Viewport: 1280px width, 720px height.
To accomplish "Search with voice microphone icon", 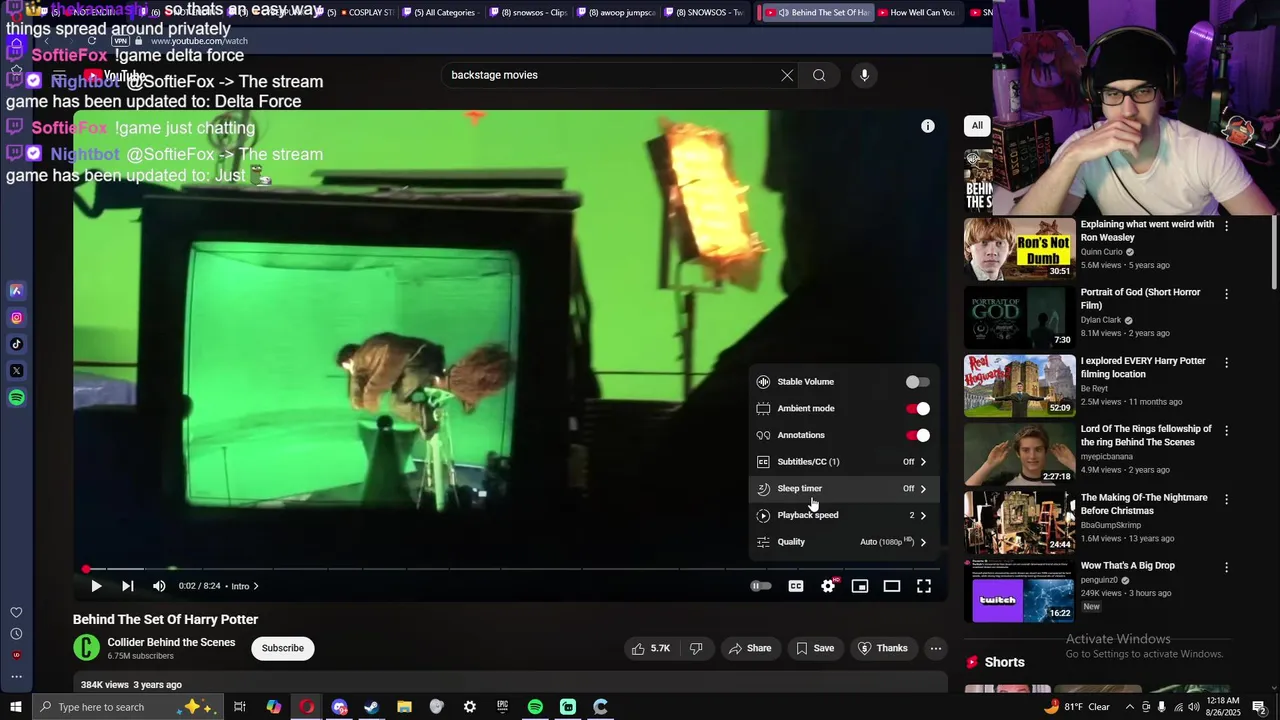I will 865,75.
